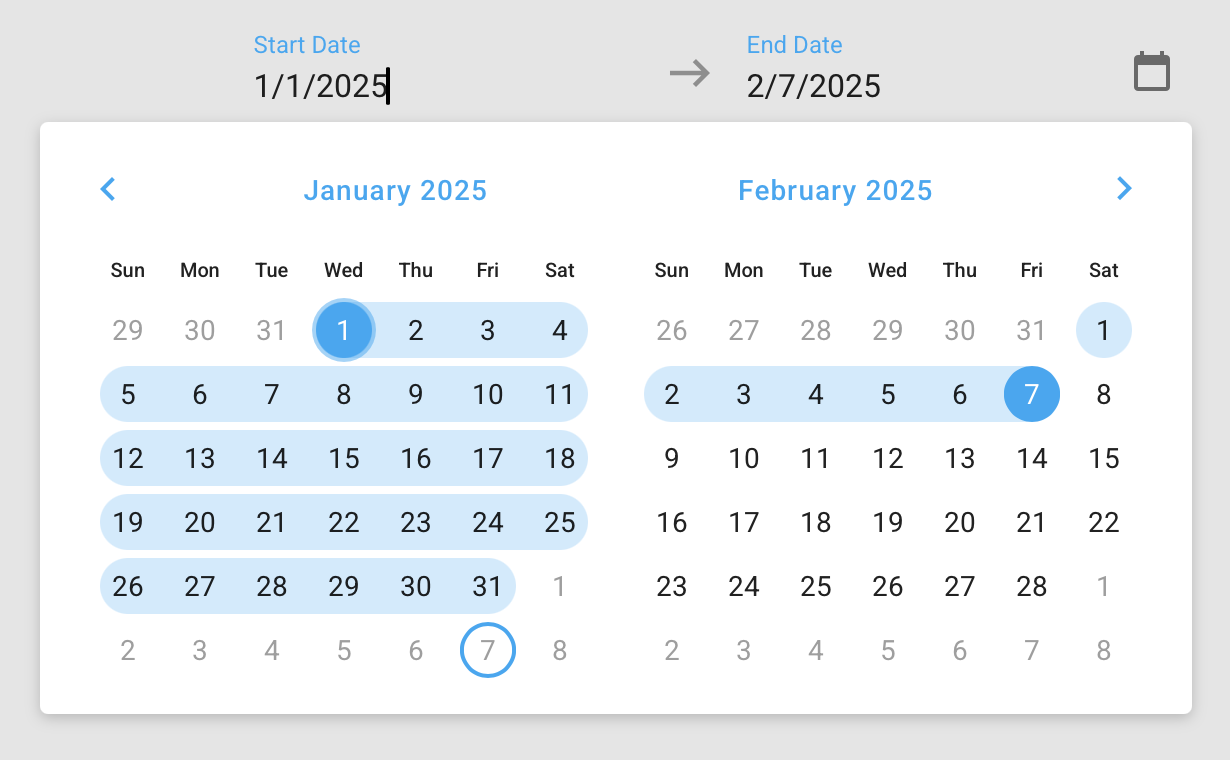Go to previous month with left chevron
This screenshot has width=1230, height=760.
(x=108, y=189)
